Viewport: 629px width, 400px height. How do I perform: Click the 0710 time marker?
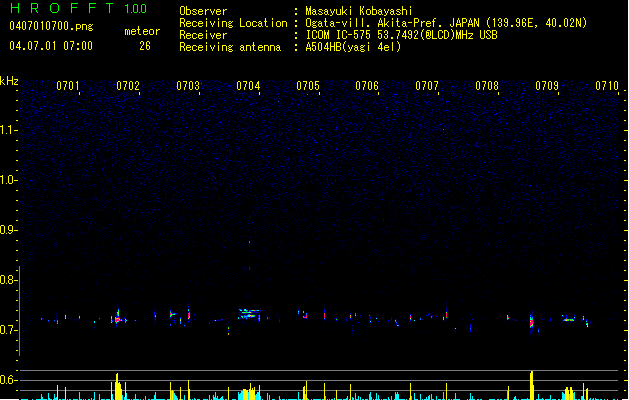607,86
